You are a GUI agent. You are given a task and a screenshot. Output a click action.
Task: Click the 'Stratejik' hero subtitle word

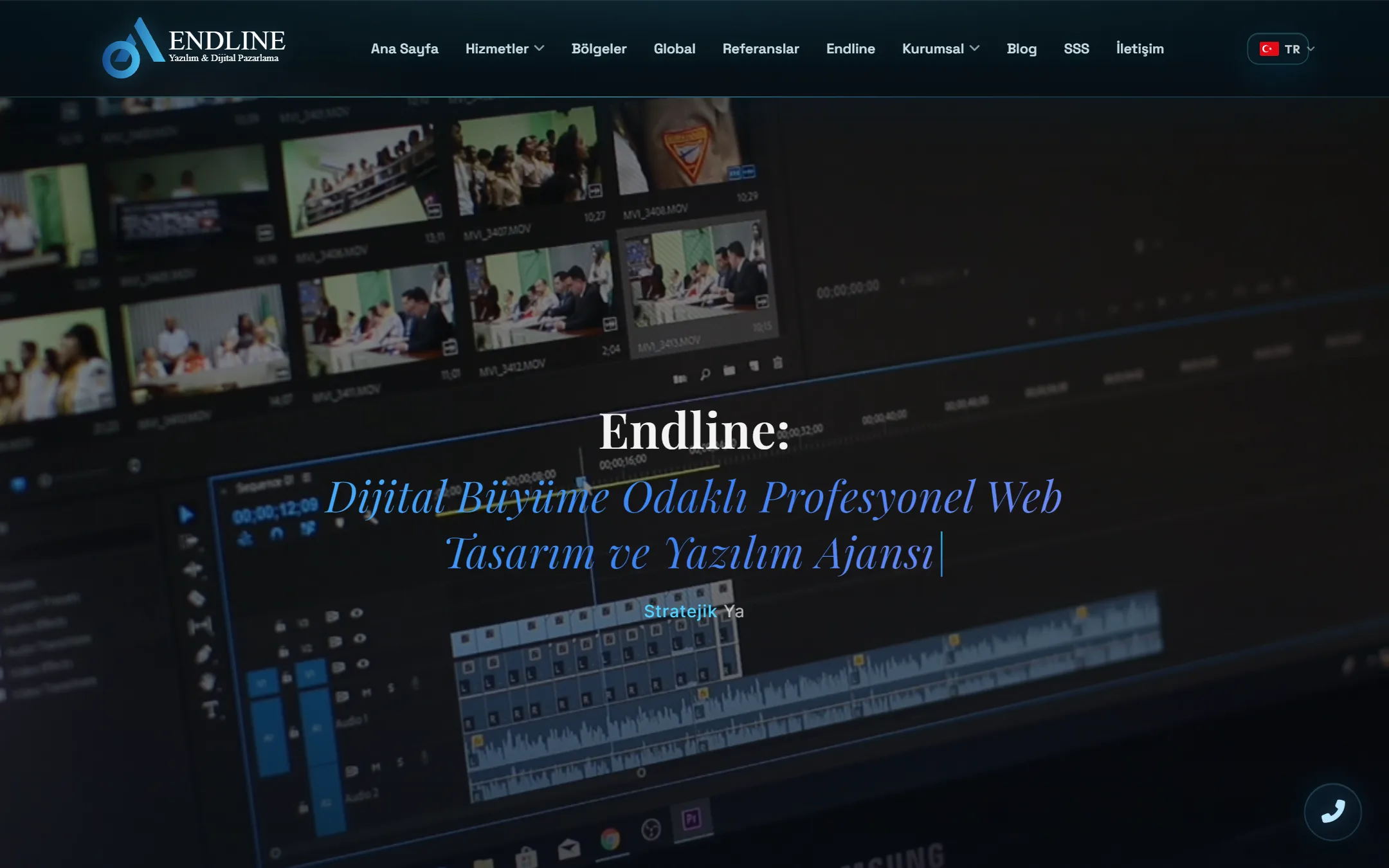[x=680, y=611]
